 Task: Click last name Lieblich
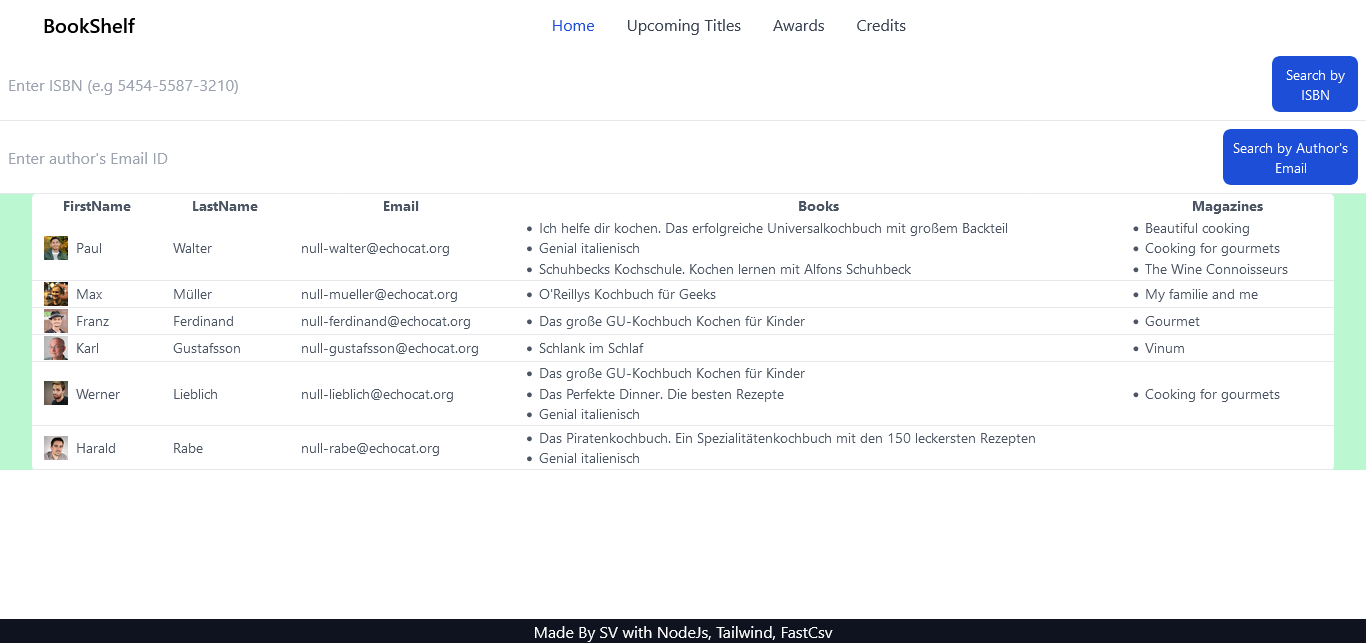pos(195,394)
